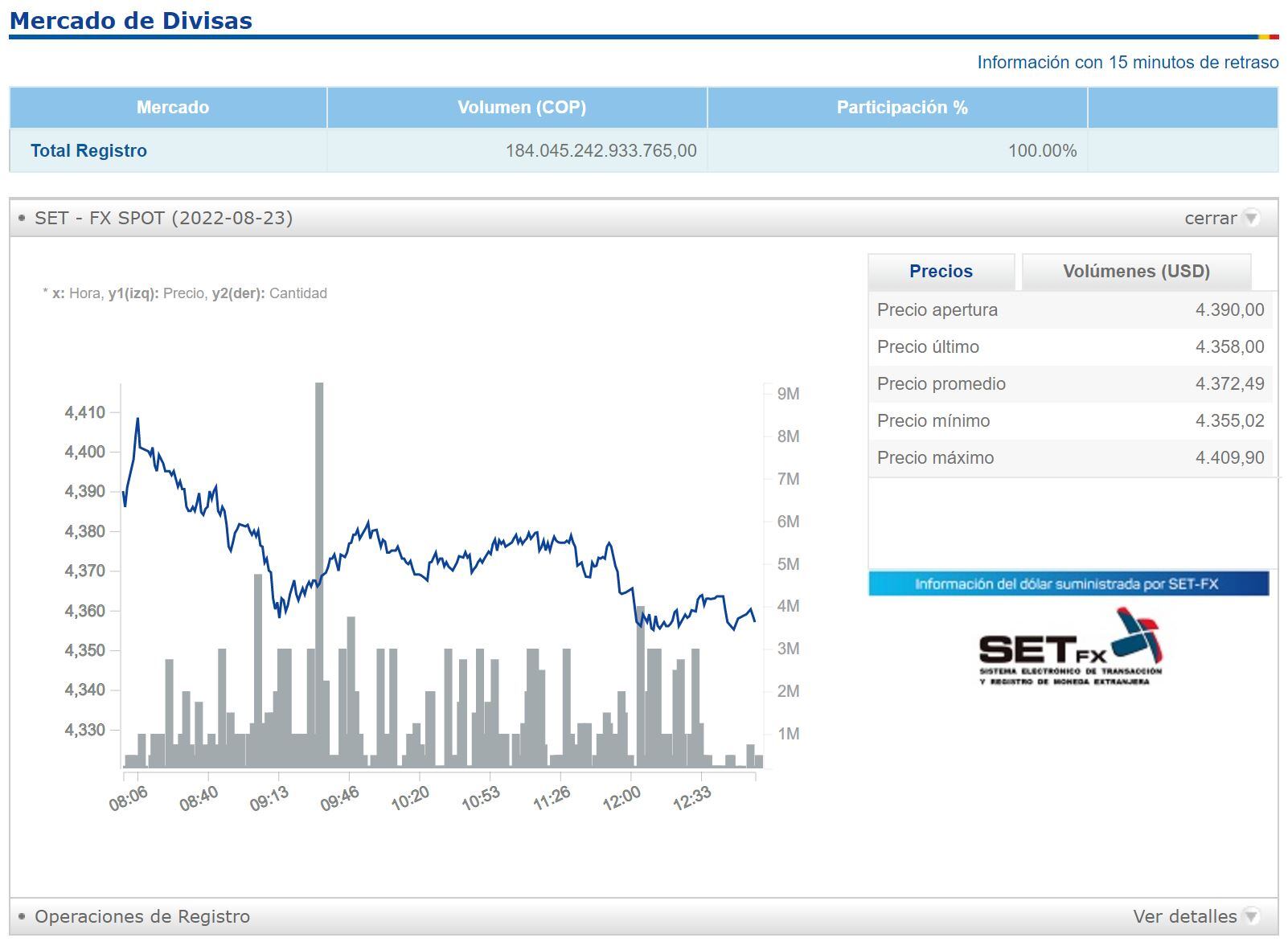The width and height of the screenshot is (1288, 946).
Task: Click the Volumen (COP) column header
Action: click(x=521, y=108)
